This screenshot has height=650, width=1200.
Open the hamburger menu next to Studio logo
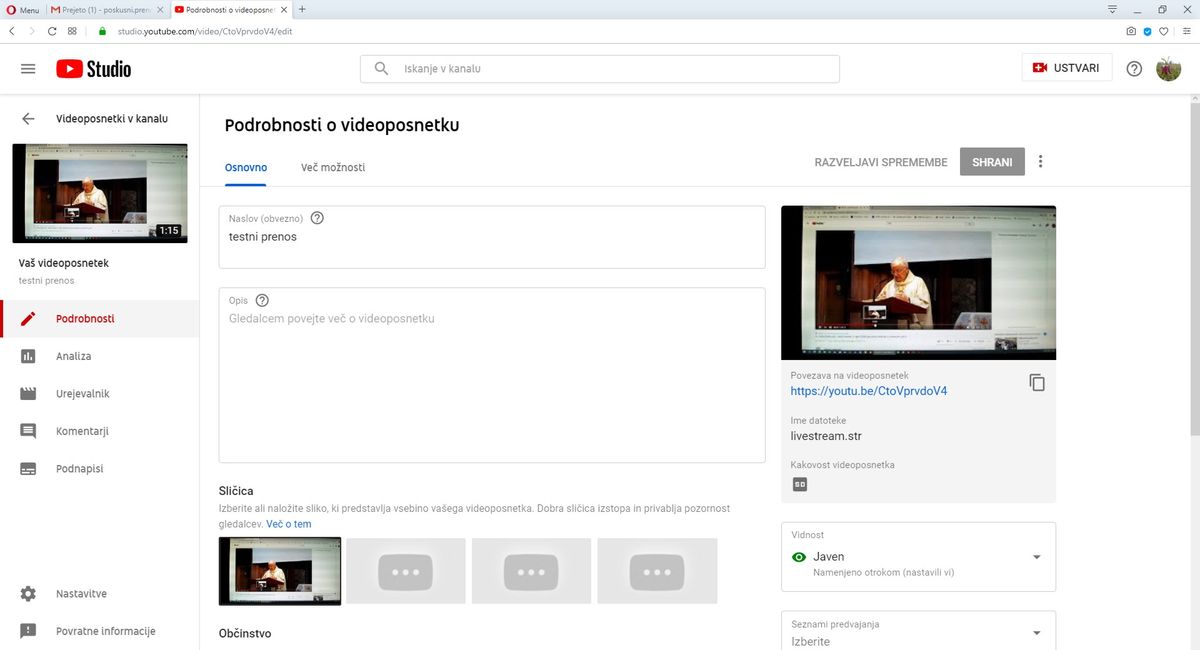[28, 69]
